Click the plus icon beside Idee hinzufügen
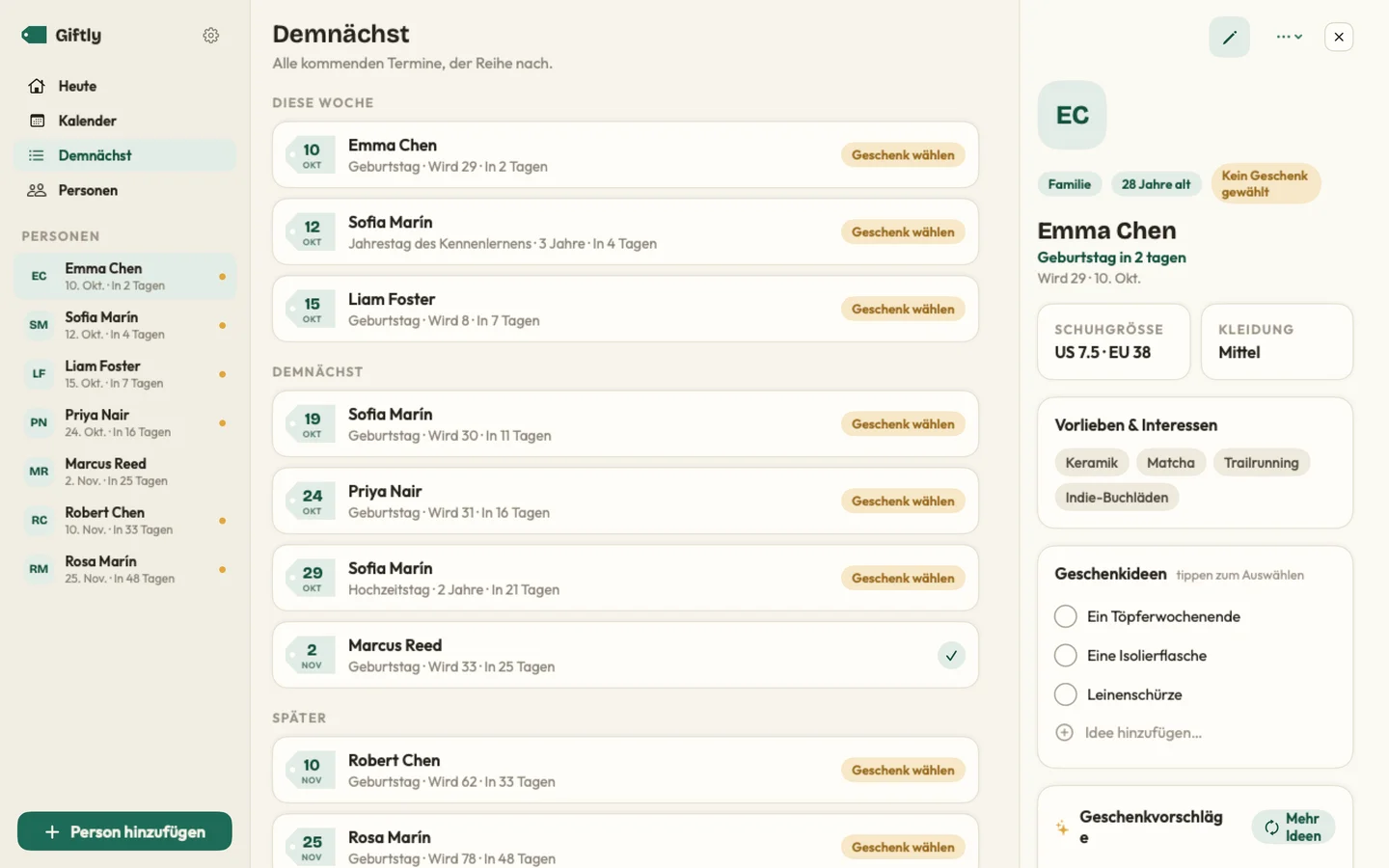Image resolution: width=1389 pixels, height=868 pixels. [x=1064, y=733]
